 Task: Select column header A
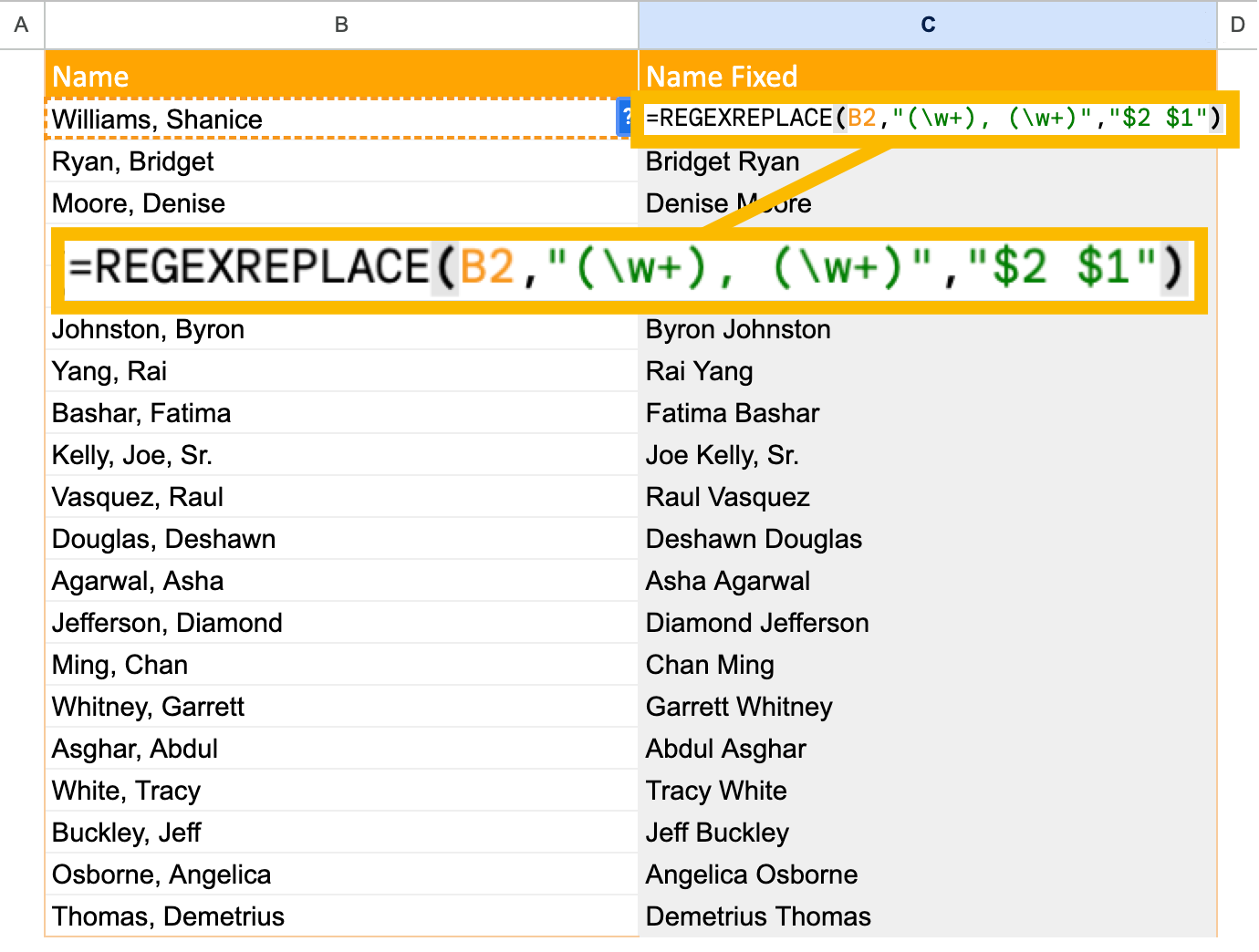(x=21, y=25)
